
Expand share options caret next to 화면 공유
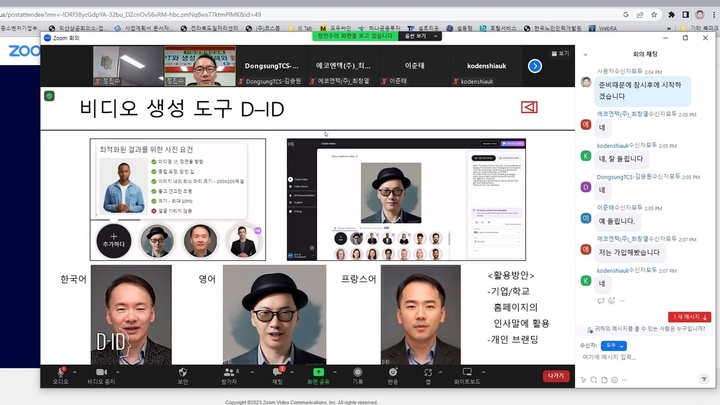click(335, 372)
